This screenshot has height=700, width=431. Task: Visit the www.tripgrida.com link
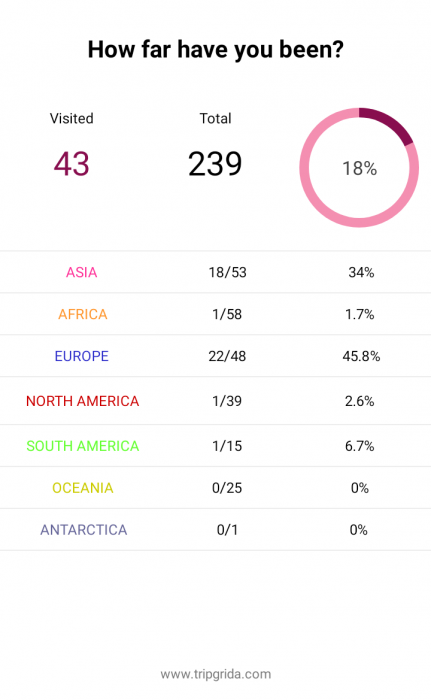coord(216,674)
